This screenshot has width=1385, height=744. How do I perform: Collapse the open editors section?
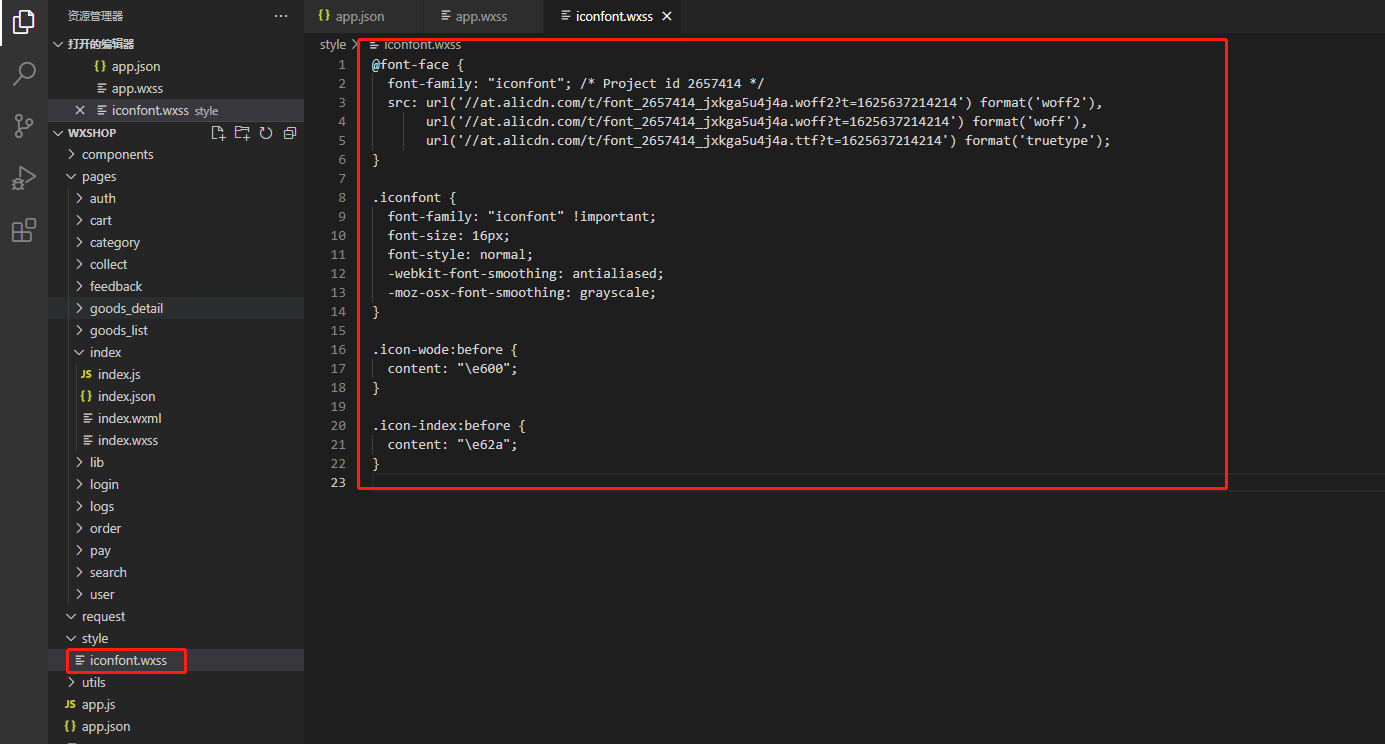(100, 44)
